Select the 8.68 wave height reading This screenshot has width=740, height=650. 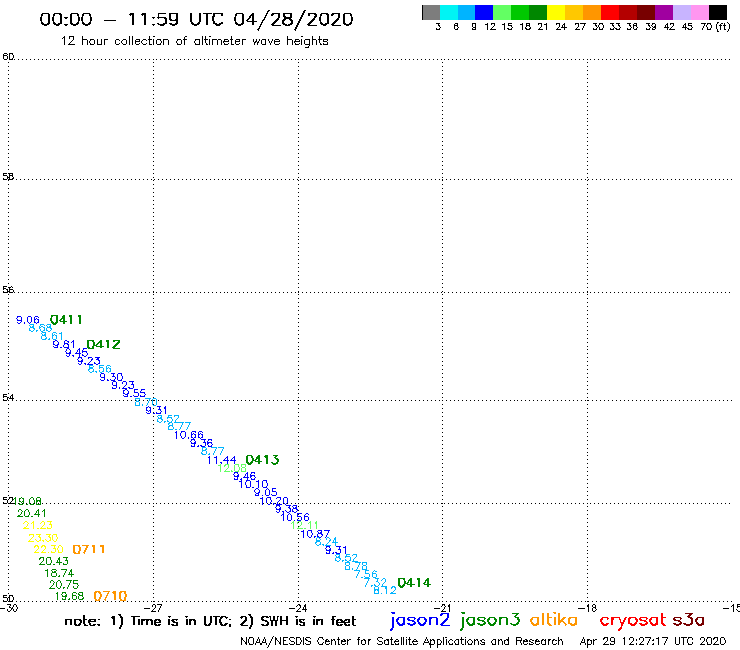[40, 328]
